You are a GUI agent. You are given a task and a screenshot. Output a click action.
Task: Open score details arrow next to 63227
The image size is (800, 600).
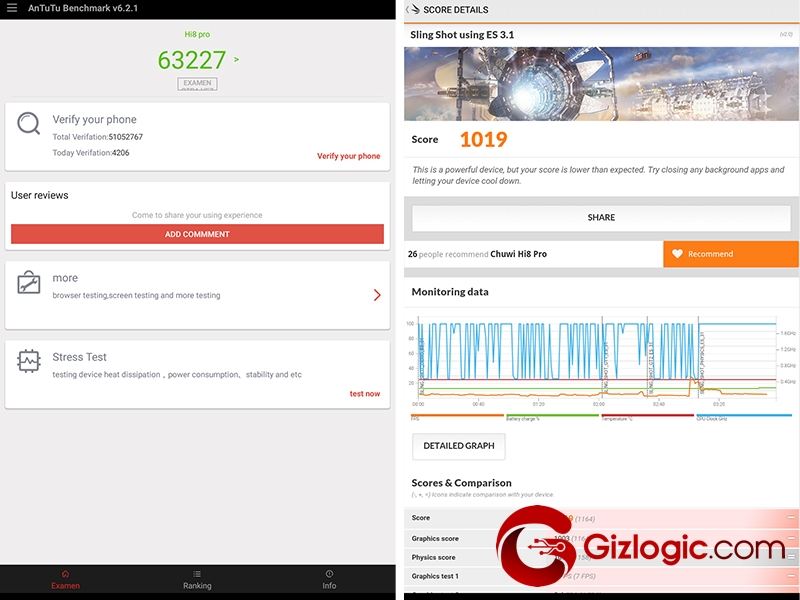point(236,59)
